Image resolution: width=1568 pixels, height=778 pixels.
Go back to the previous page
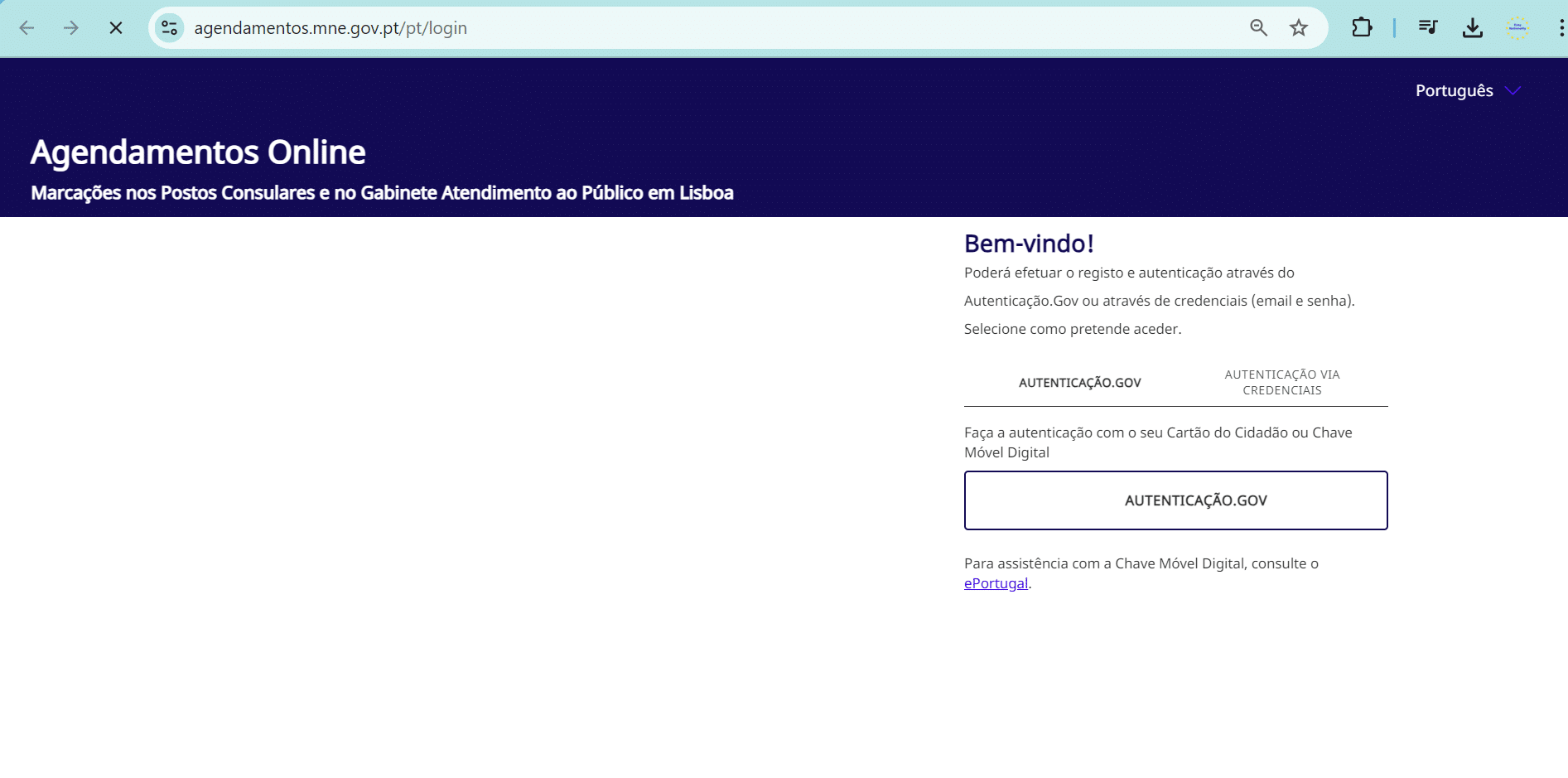27,28
